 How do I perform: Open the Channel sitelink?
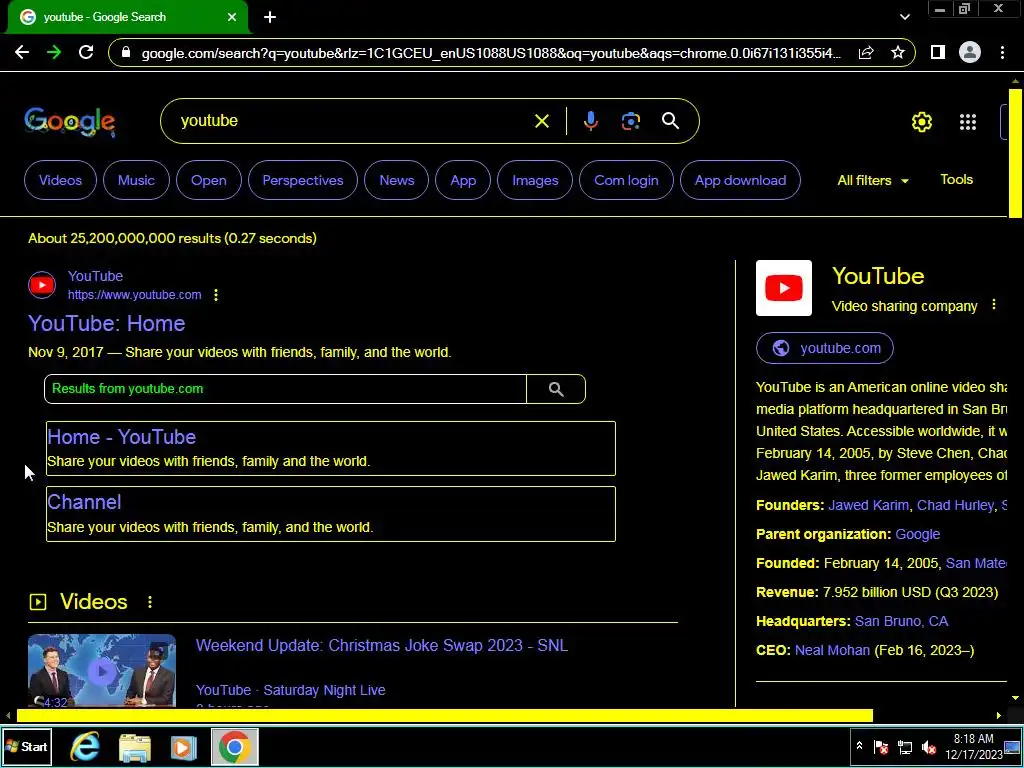pyautogui.click(x=84, y=502)
